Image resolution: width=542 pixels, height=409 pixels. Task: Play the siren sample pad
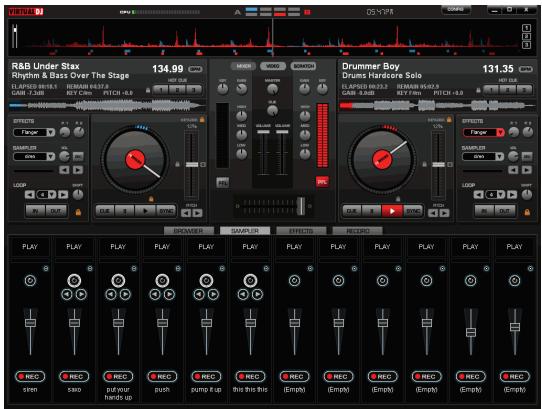(30, 247)
